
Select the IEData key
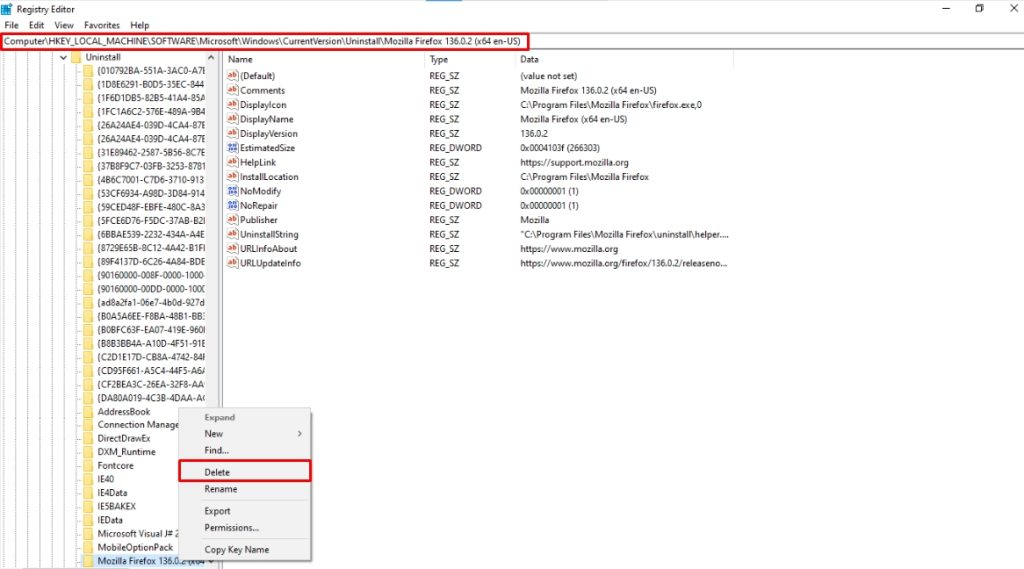110,520
